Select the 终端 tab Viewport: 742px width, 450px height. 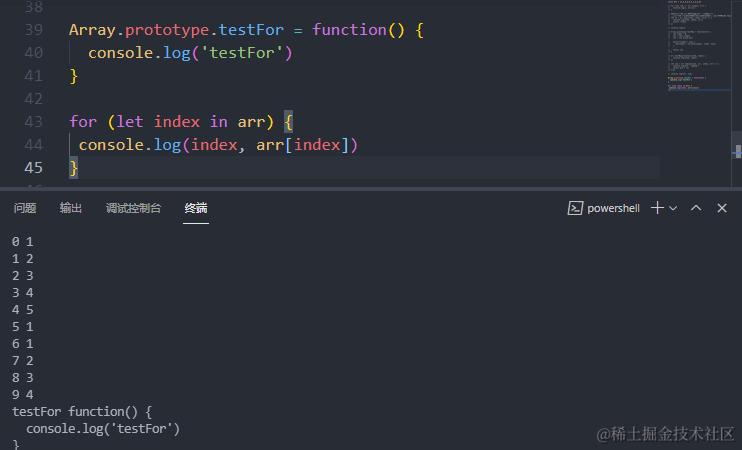point(196,208)
